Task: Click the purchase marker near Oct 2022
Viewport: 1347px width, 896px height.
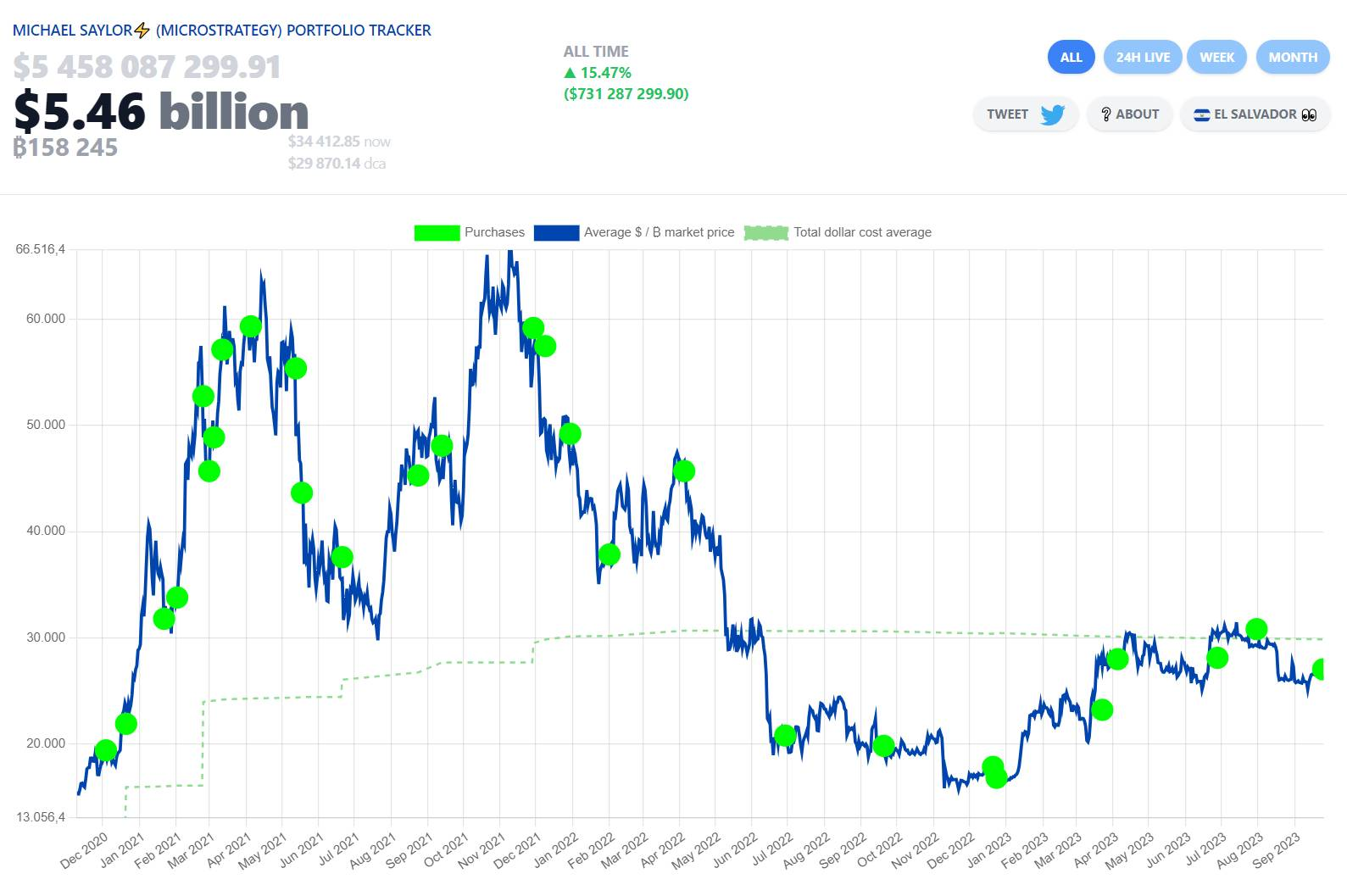Action: tap(883, 746)
